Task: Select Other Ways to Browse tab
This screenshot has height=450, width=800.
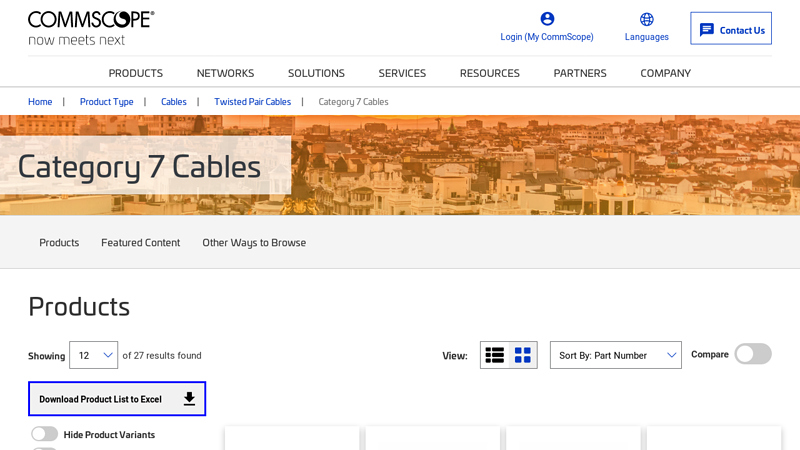Action: [254, 243]
